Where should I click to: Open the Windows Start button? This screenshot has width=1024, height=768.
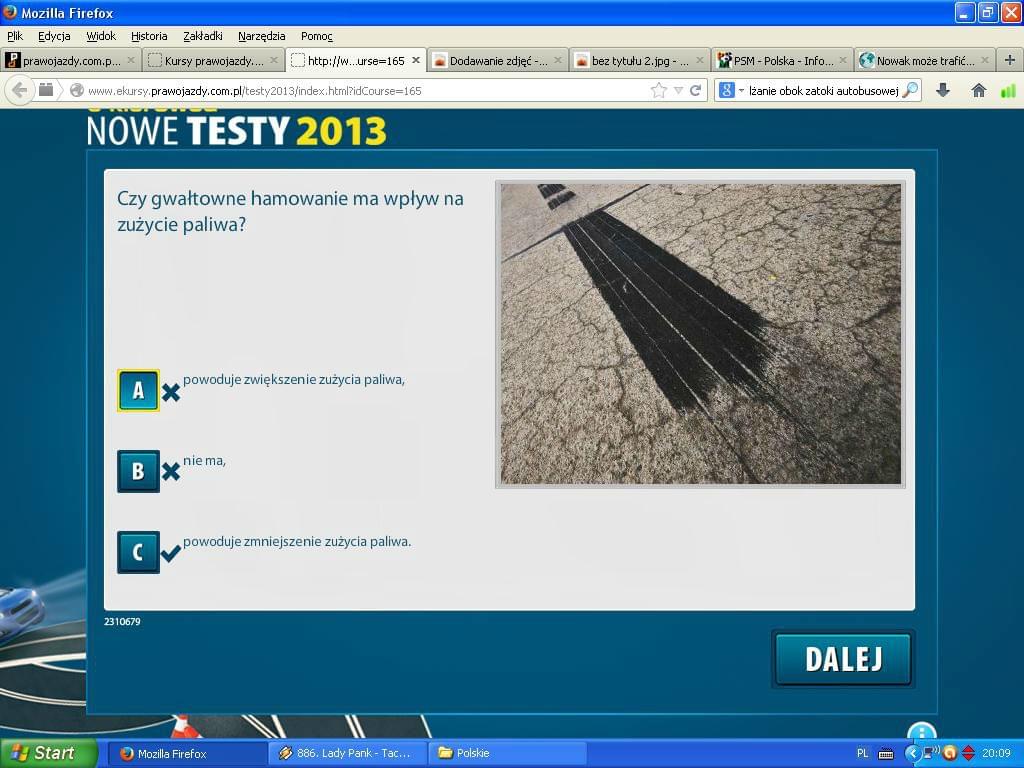tap(49, 753)
